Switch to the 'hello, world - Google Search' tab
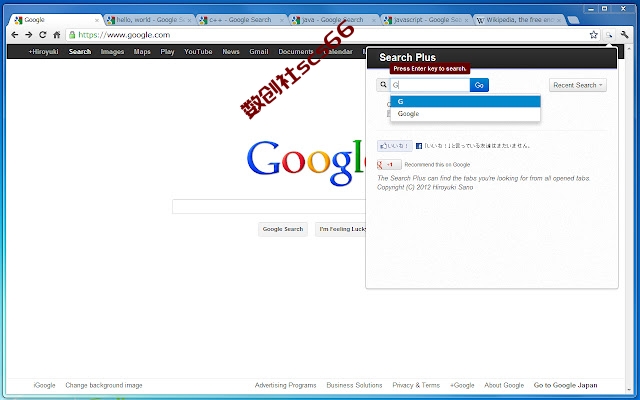The width and height of the screenshot is (640, 400). coord(149,20)
